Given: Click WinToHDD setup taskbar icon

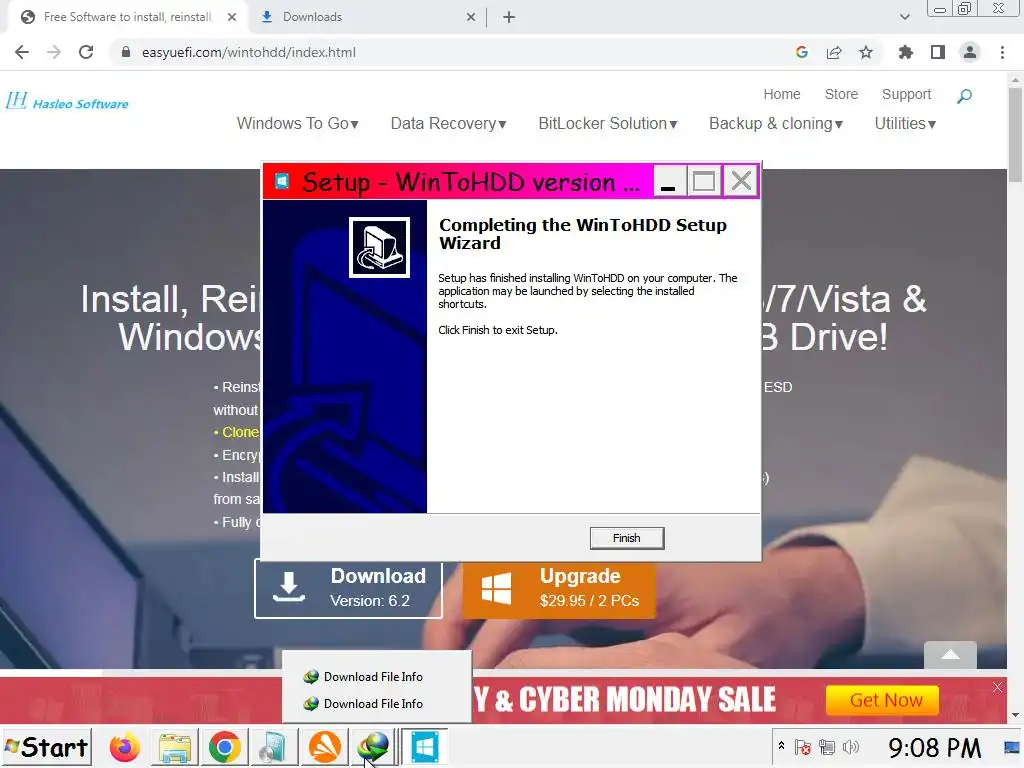Looking at the screenshot, I should (x=424, y=747).
